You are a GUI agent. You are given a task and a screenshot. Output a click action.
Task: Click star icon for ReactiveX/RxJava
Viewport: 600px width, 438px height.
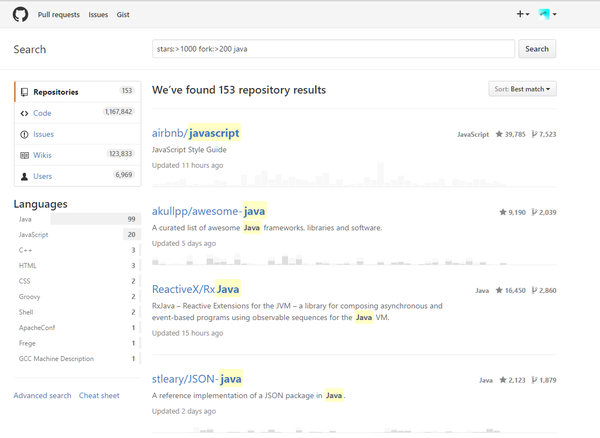(499, 290)
